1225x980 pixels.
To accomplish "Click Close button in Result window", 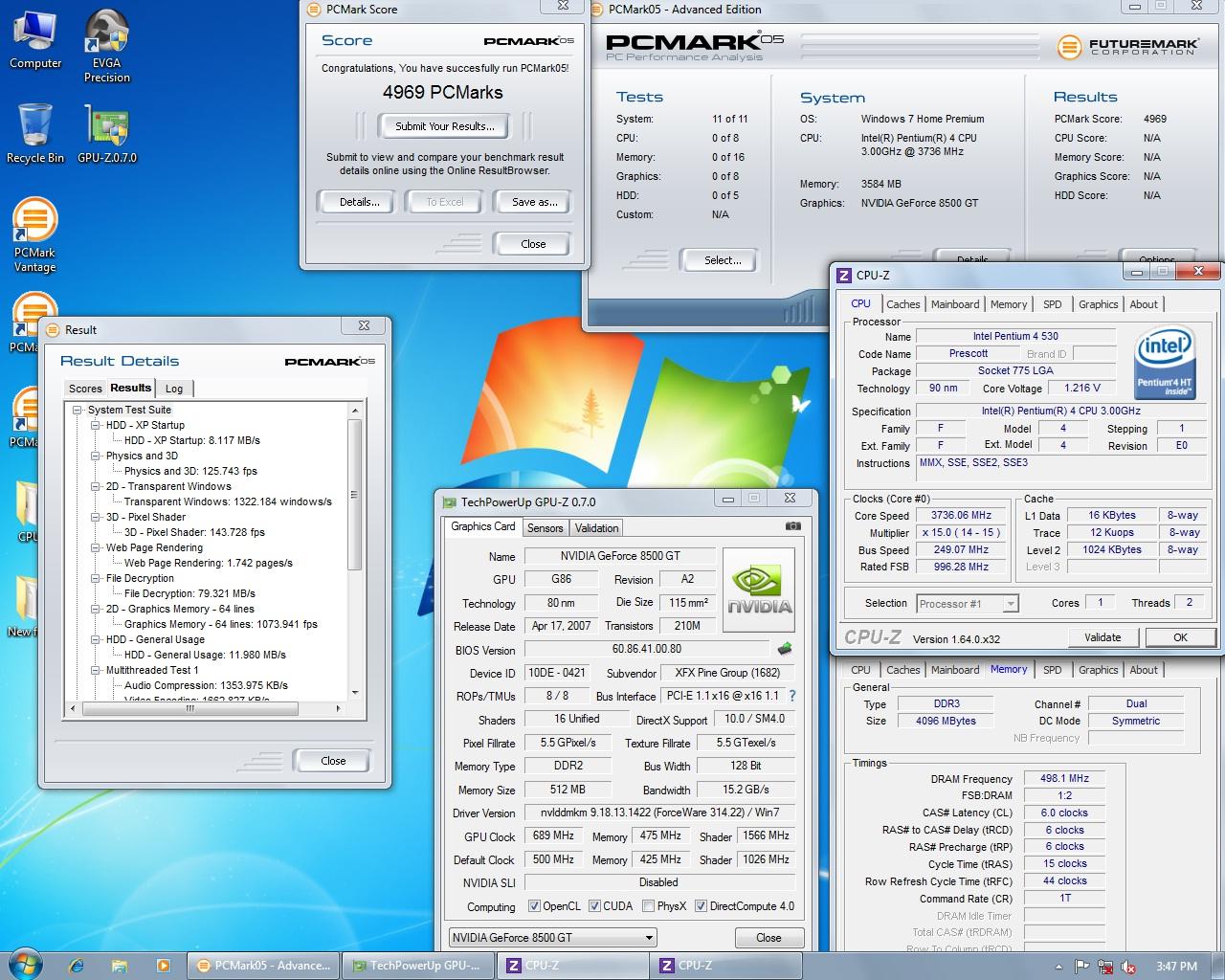I will 333,761.
